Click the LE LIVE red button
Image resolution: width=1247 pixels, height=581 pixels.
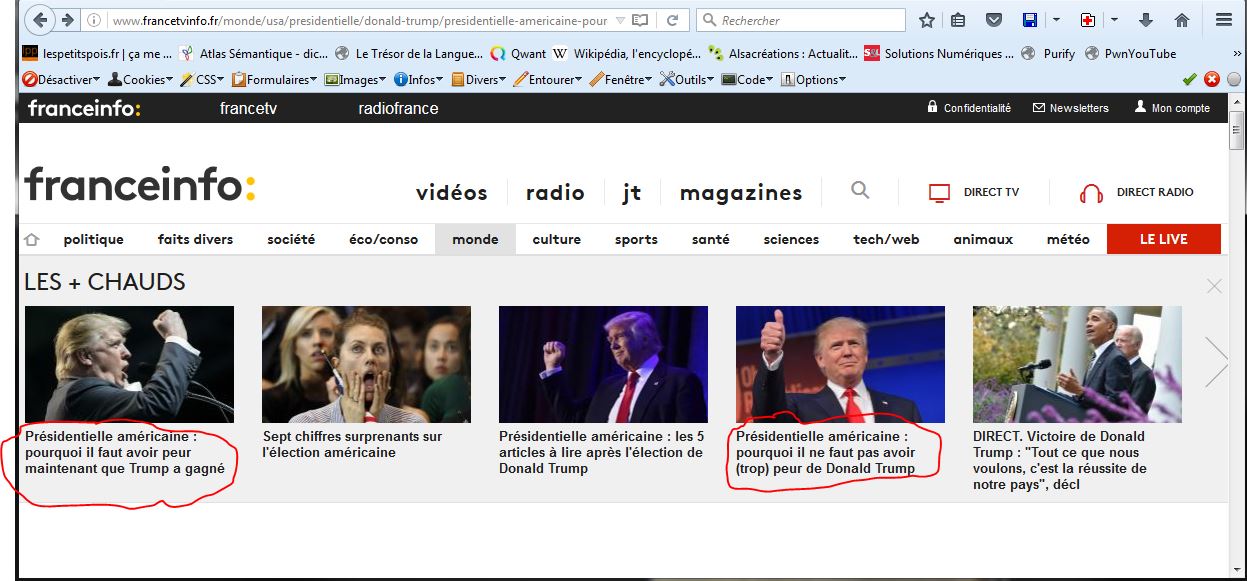(1163, 239)
